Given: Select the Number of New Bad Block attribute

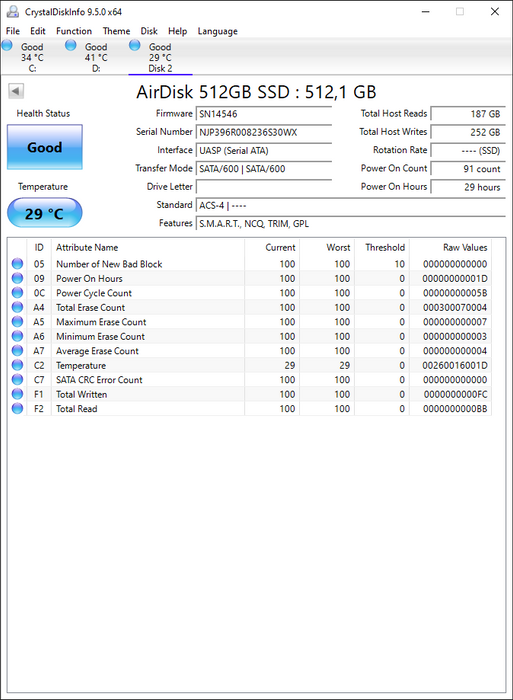Looking at the screenshot, I should 109,264.
